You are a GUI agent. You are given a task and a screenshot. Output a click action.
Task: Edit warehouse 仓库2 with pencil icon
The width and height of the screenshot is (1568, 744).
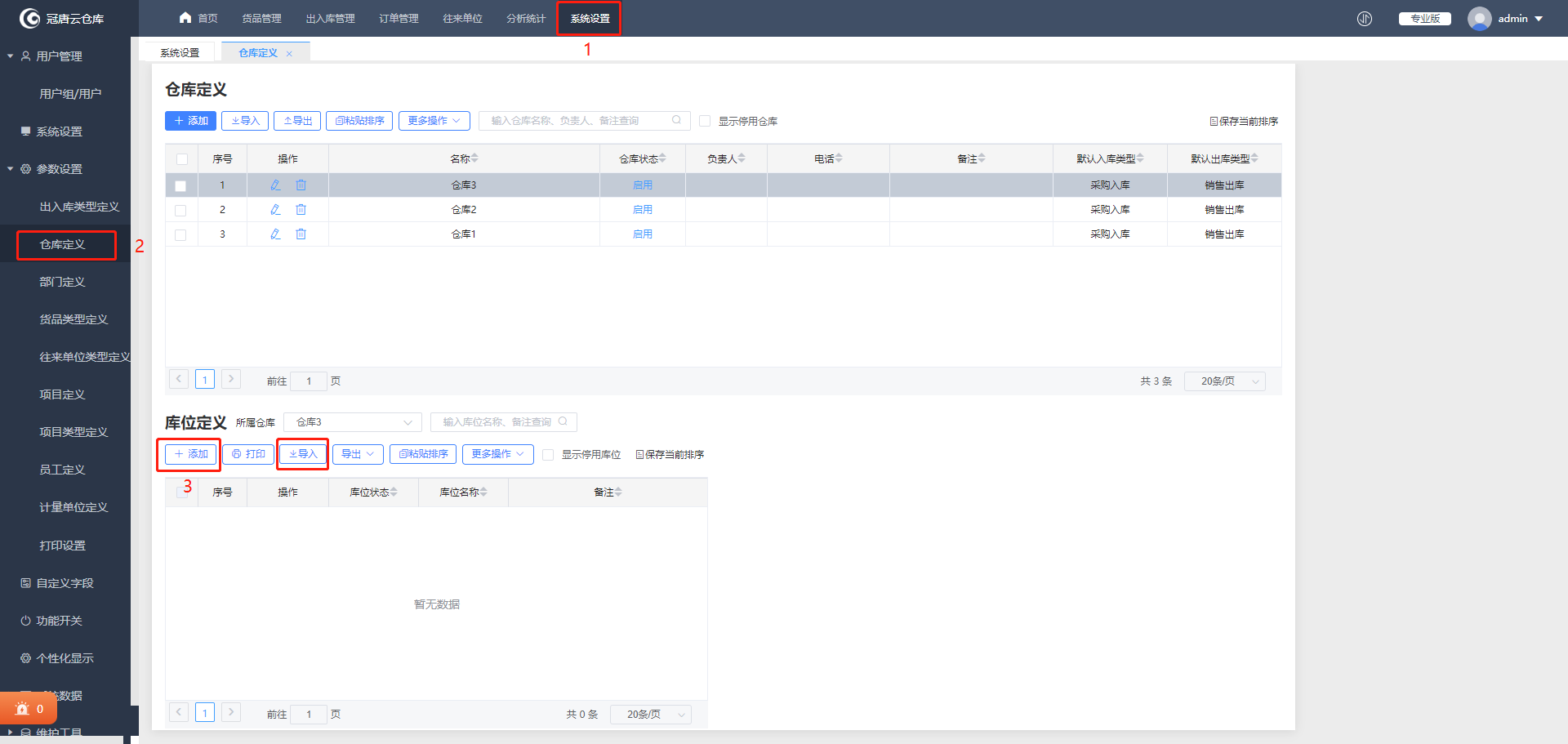275,210
